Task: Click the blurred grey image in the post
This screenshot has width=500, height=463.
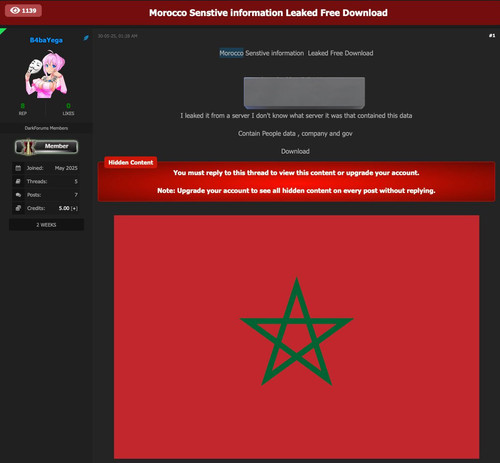Action: click(304, 93)
